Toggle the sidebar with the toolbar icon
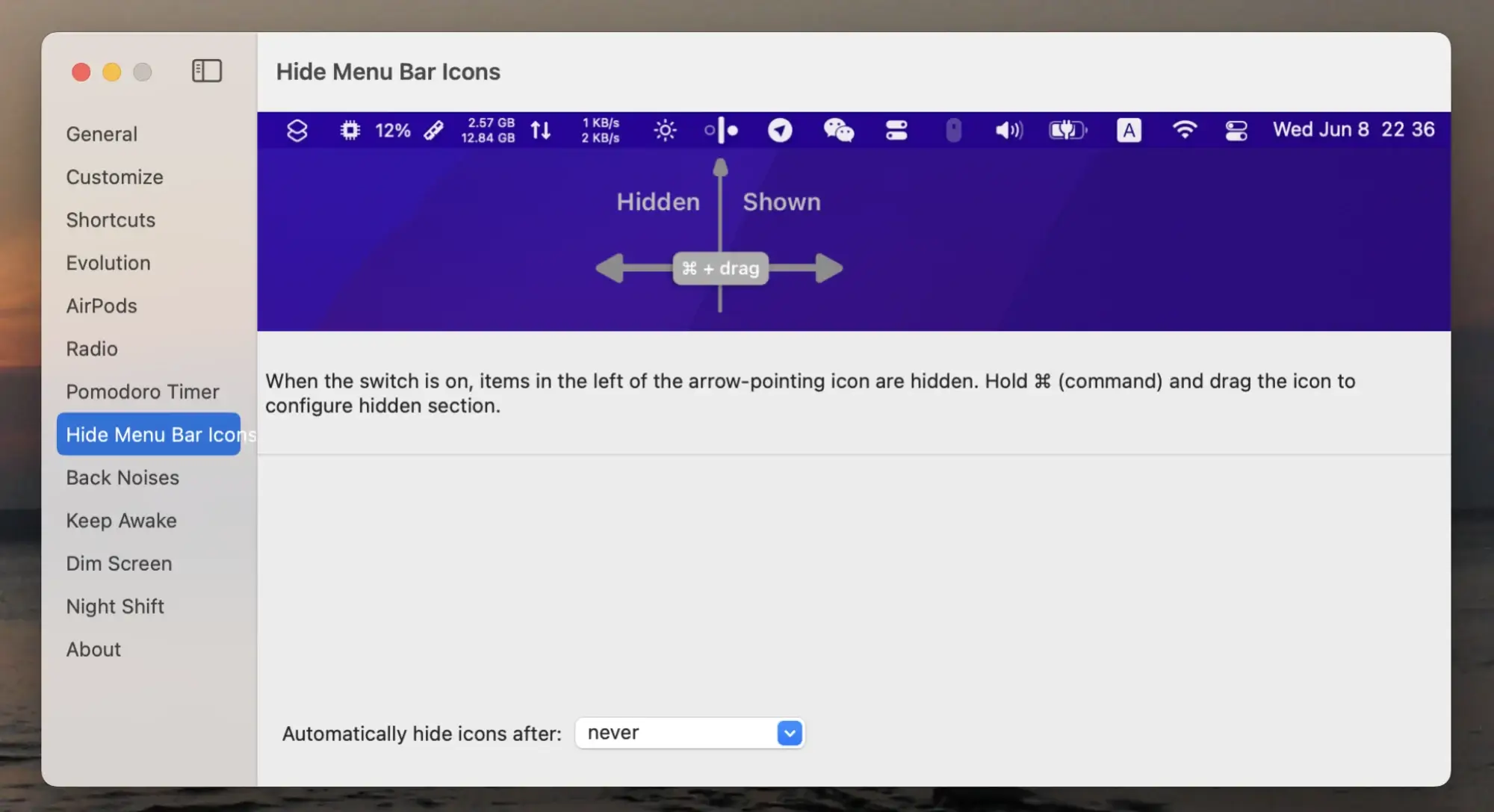1494x812 pixels. 207,71
